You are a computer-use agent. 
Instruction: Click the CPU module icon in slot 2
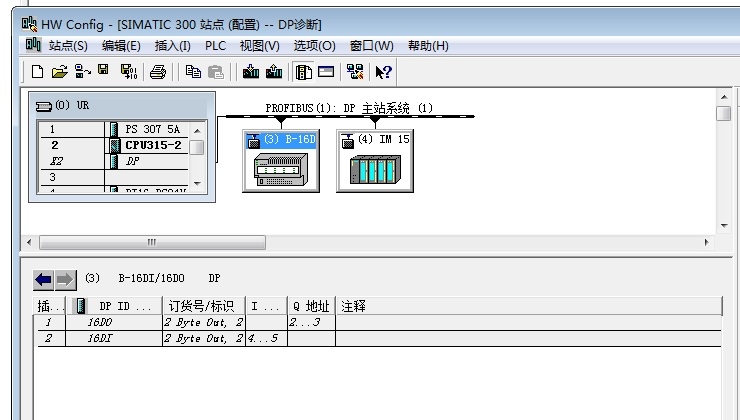[115, 145]
